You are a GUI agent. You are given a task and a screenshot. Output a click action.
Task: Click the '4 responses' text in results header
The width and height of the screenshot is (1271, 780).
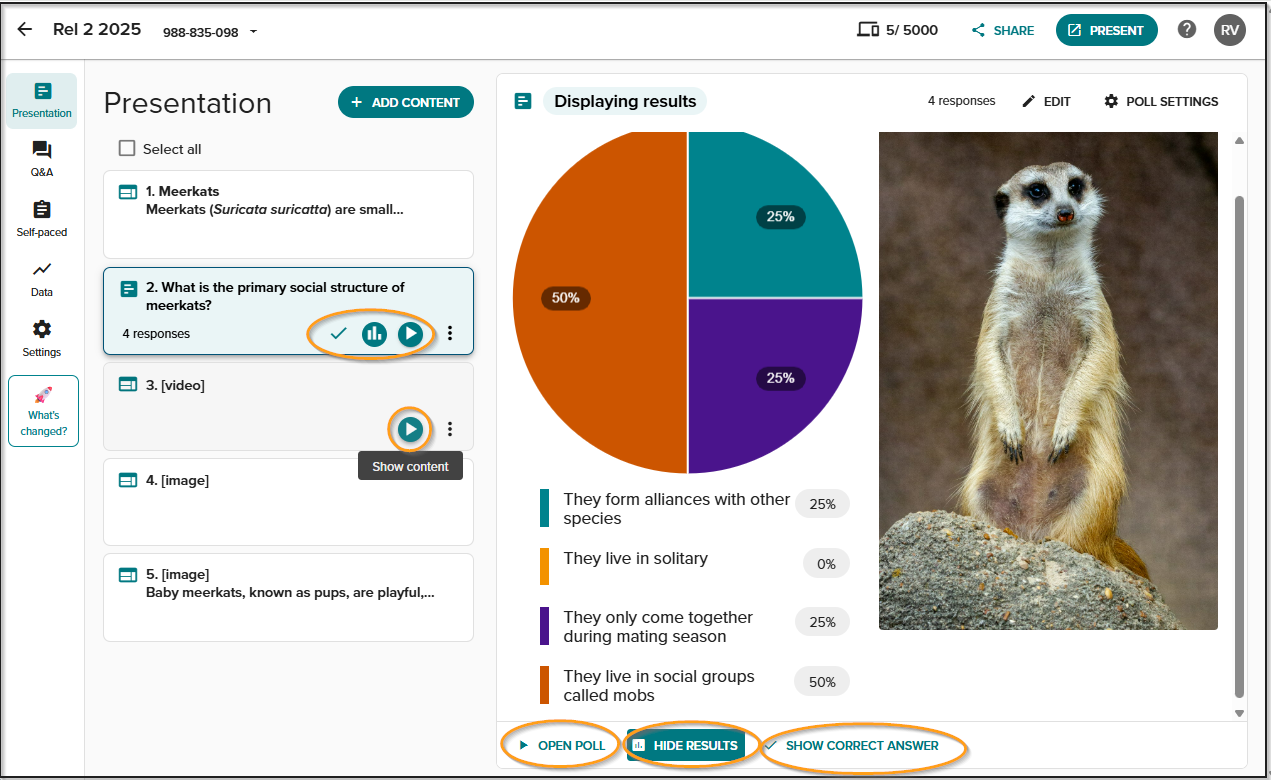tap(961, 101)
